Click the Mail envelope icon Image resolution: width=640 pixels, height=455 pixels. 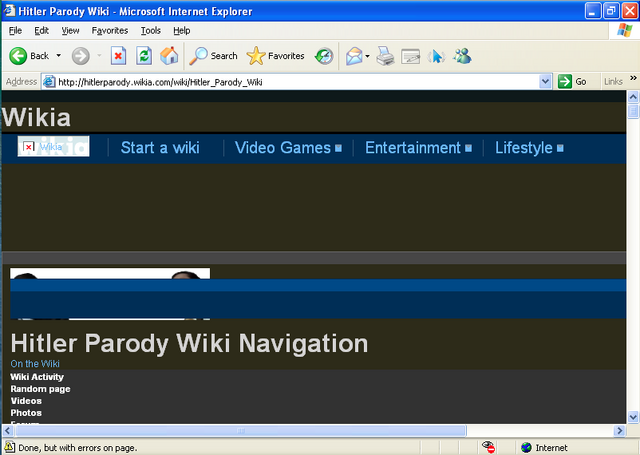click(354, 56)
